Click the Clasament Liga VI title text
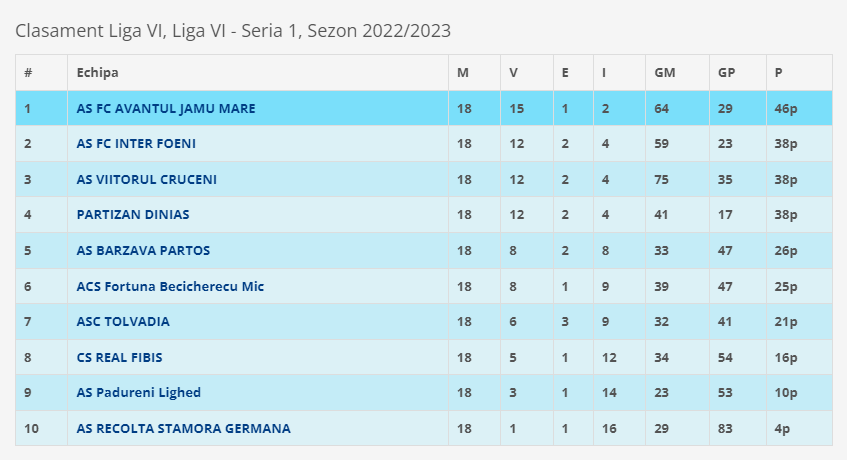This screenshot has width=847, height=460. [x=233, y=30]
